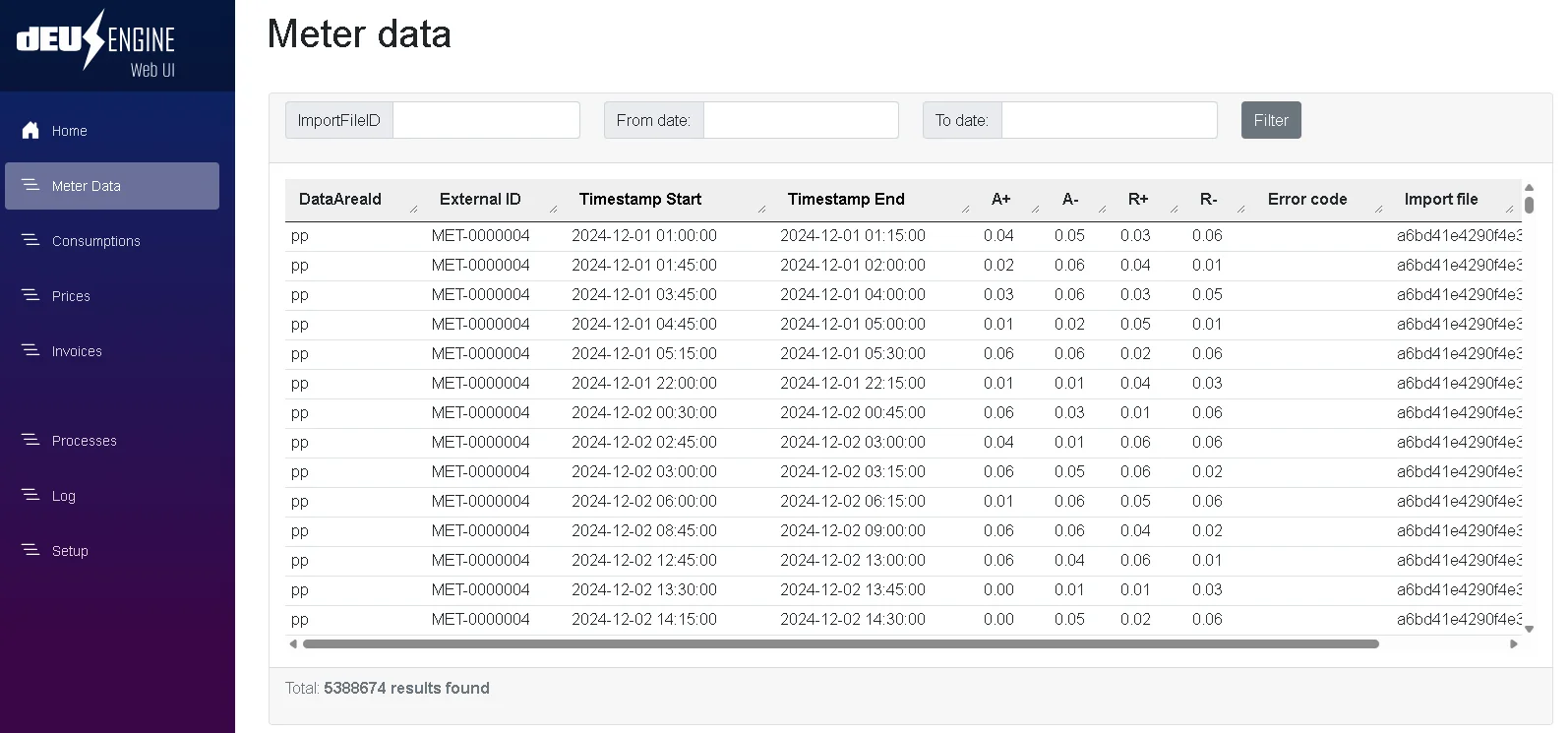Click the Consumptions list icon
The width and height of the screenshot is (1568, 733).
(30, 240)
